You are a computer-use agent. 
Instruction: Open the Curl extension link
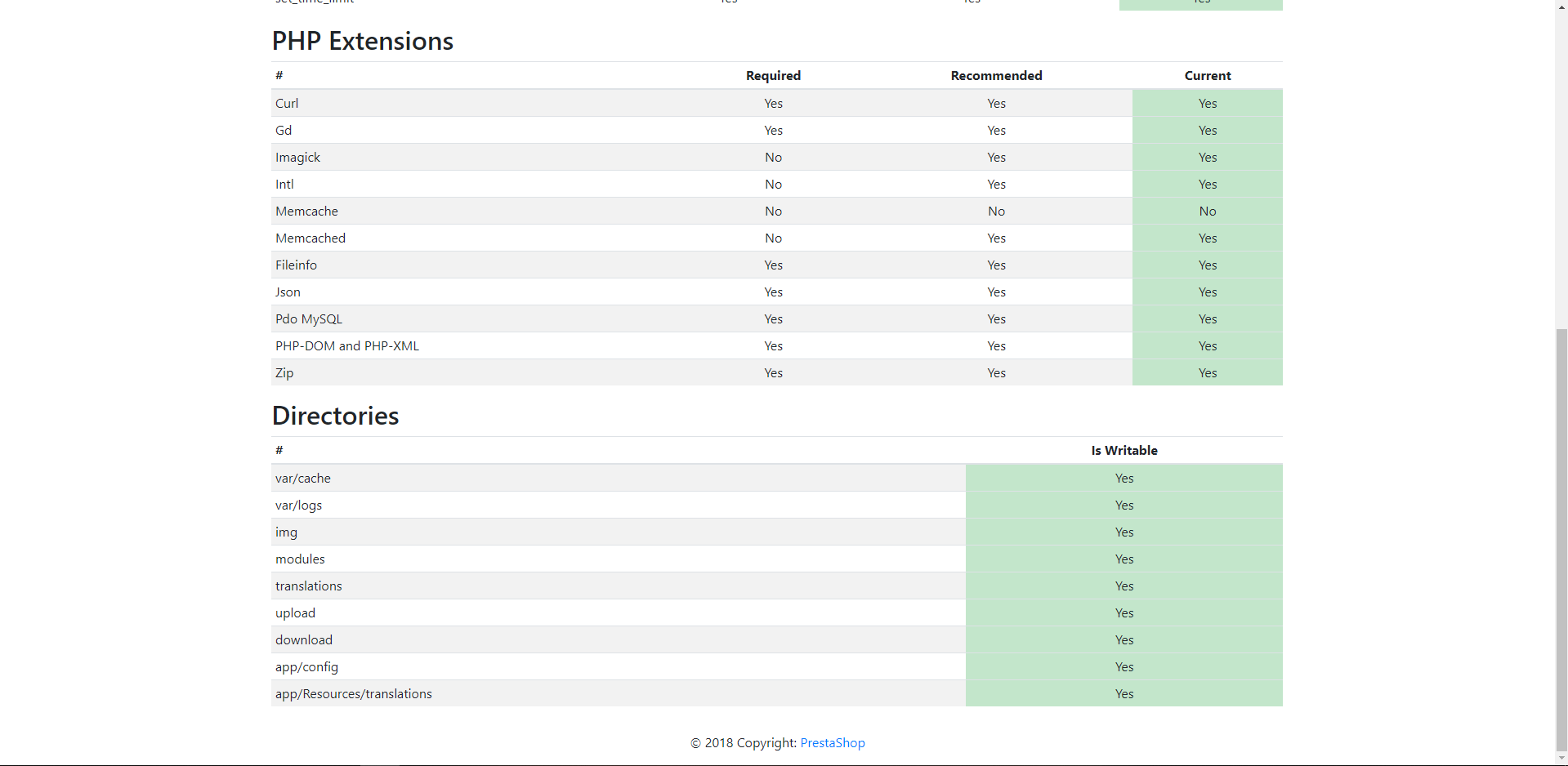(x=287, y=103)
